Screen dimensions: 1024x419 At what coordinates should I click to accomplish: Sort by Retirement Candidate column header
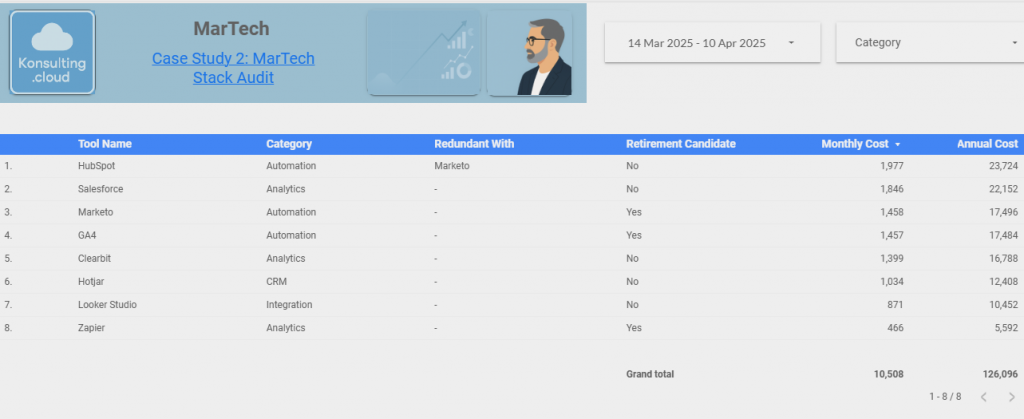[x=680, y=144]
